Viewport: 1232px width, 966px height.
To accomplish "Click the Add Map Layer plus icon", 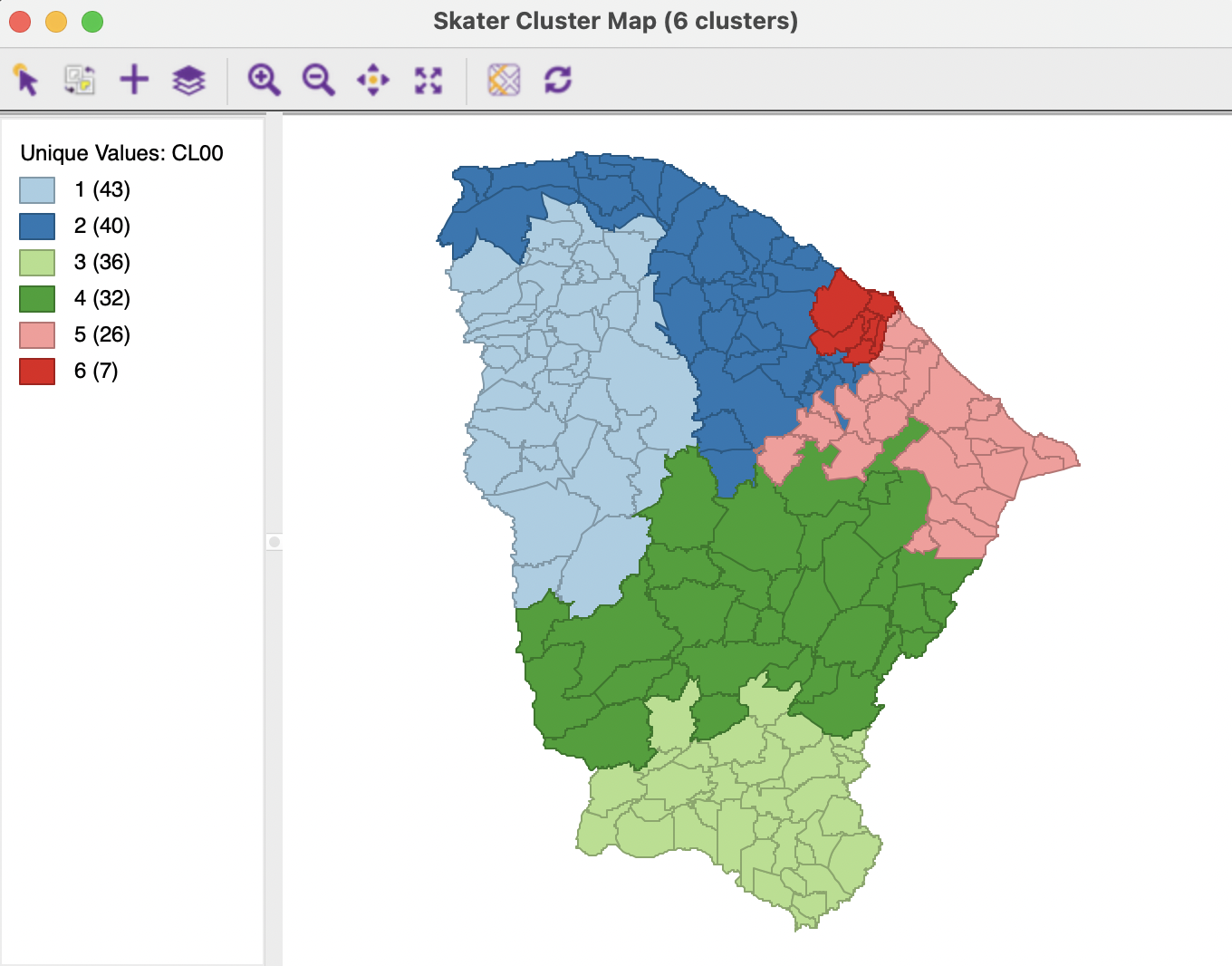I will click(x=134, y=80).
